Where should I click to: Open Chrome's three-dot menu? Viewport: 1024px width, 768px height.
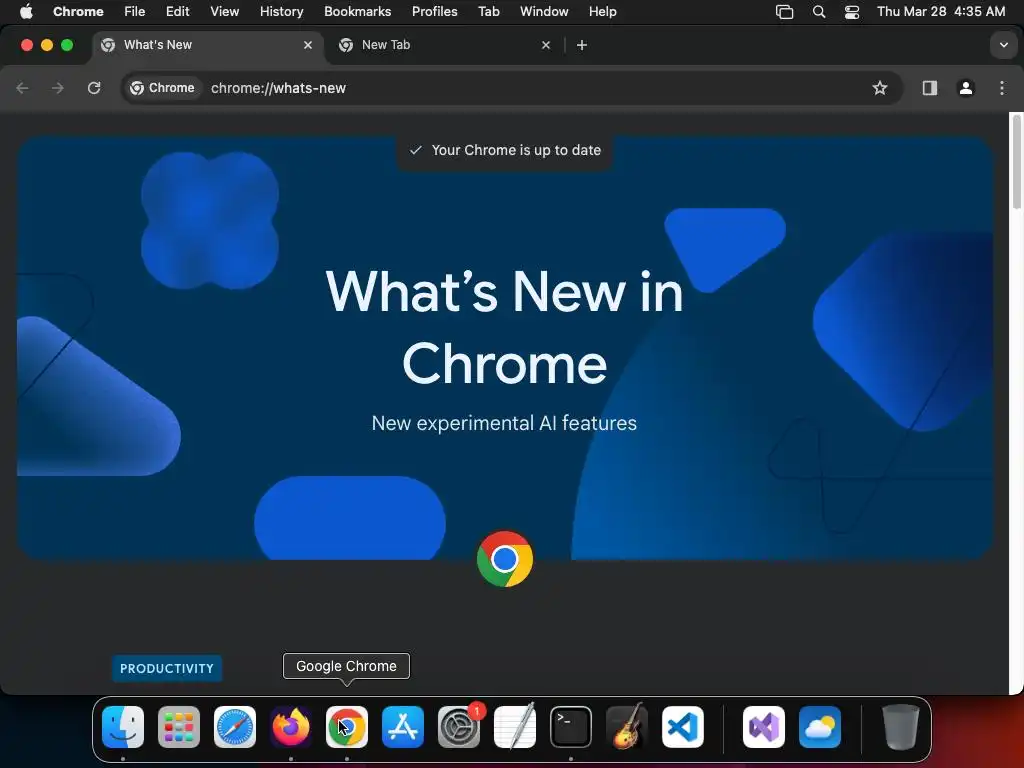click(x=1002, y=88)
